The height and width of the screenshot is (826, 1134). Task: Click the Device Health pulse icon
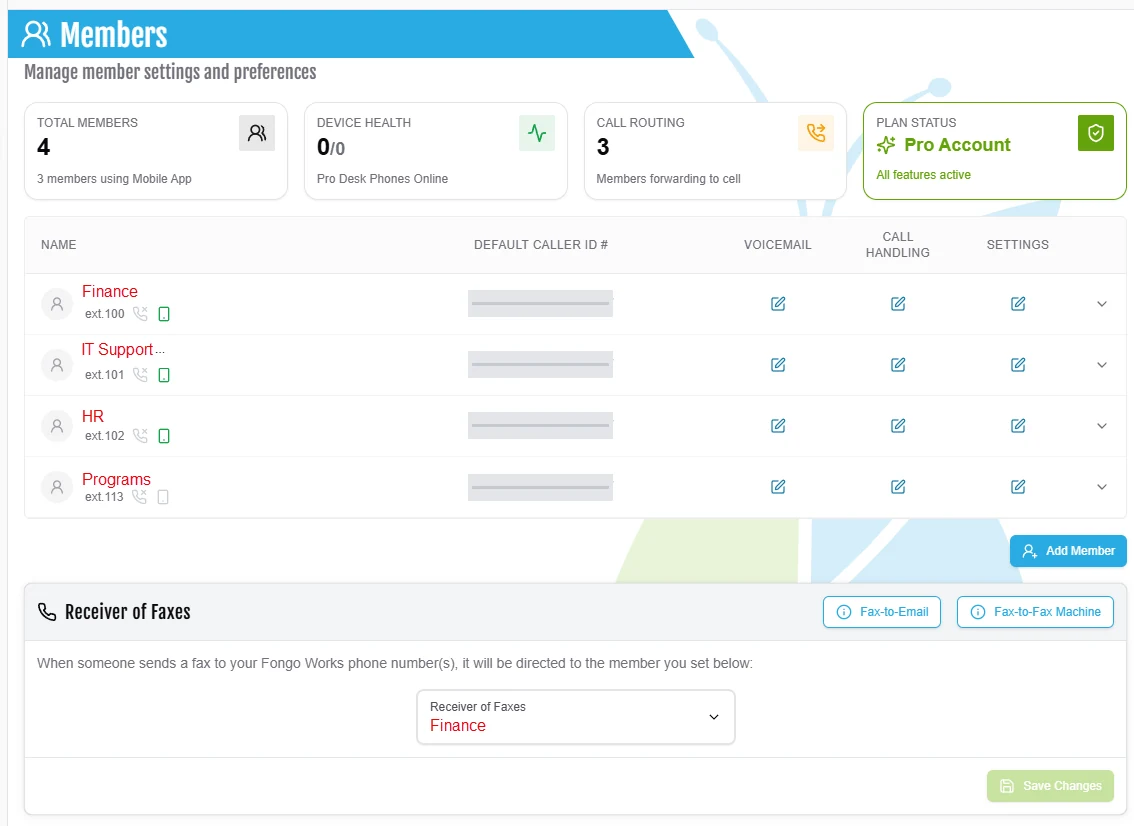537,133
